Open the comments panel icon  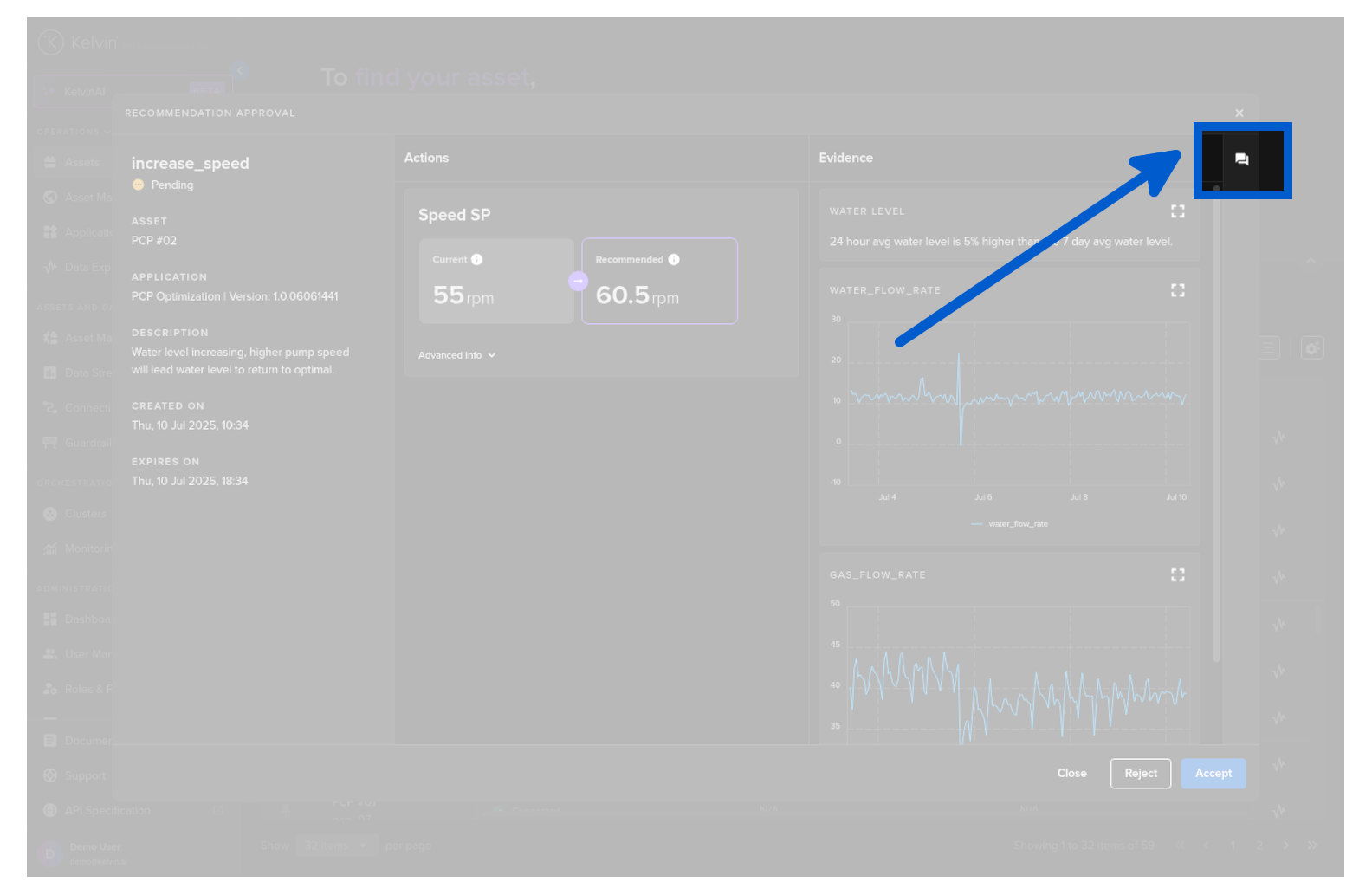click(1241, 159)
